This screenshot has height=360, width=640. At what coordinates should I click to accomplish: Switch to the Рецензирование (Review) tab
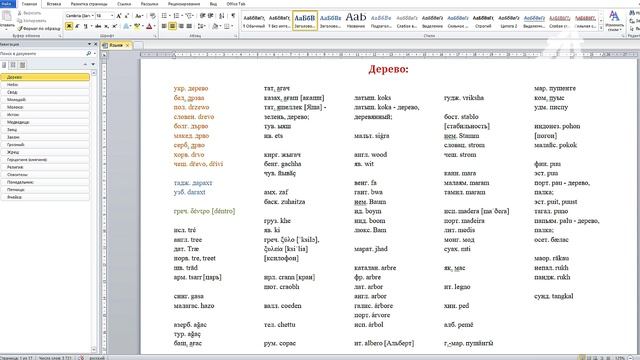pyautogui.click(x=184, y=4)
